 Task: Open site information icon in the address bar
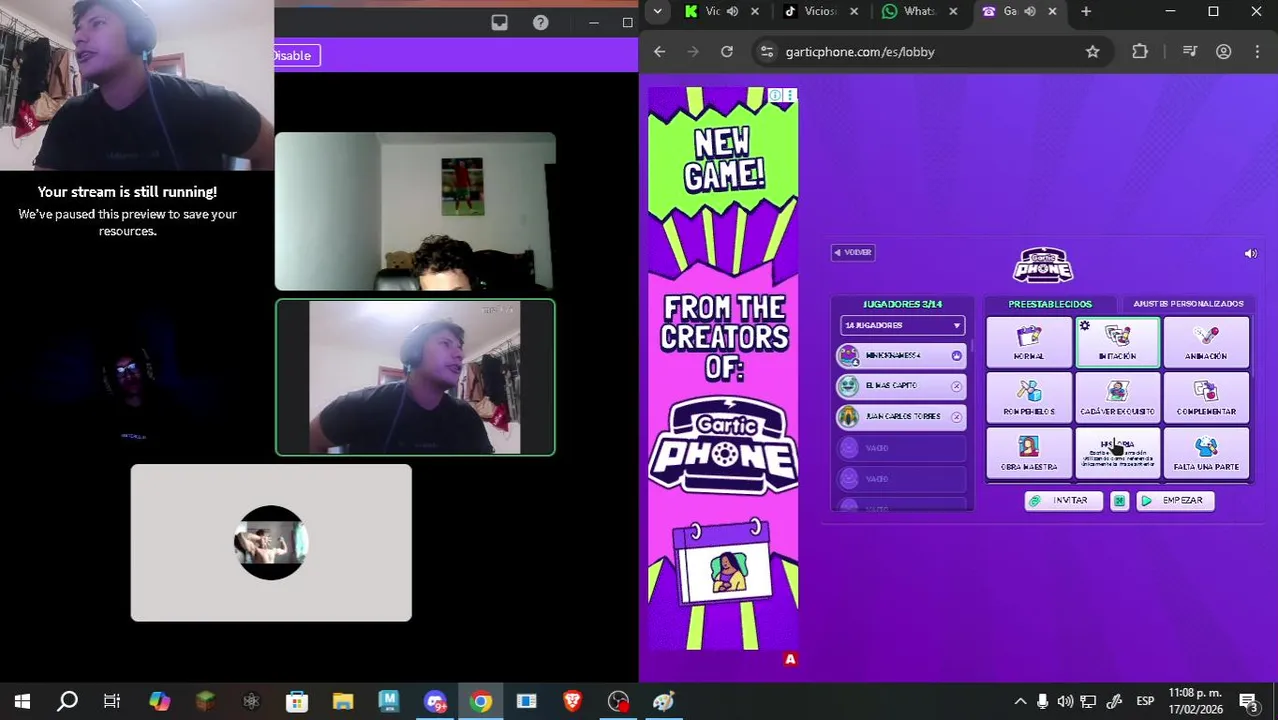pyautogui.click(x=767, y=52)
